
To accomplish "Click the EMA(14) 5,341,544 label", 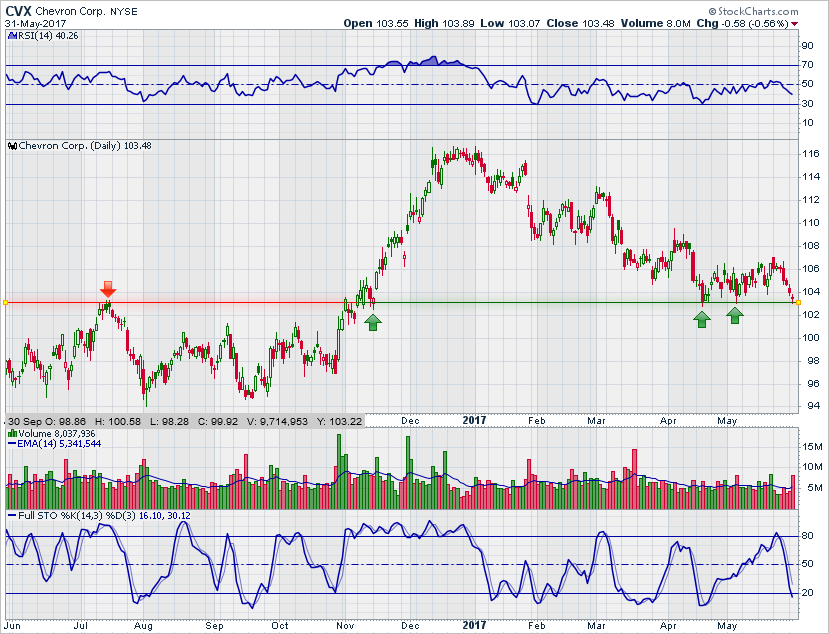I will pos(59,444).
